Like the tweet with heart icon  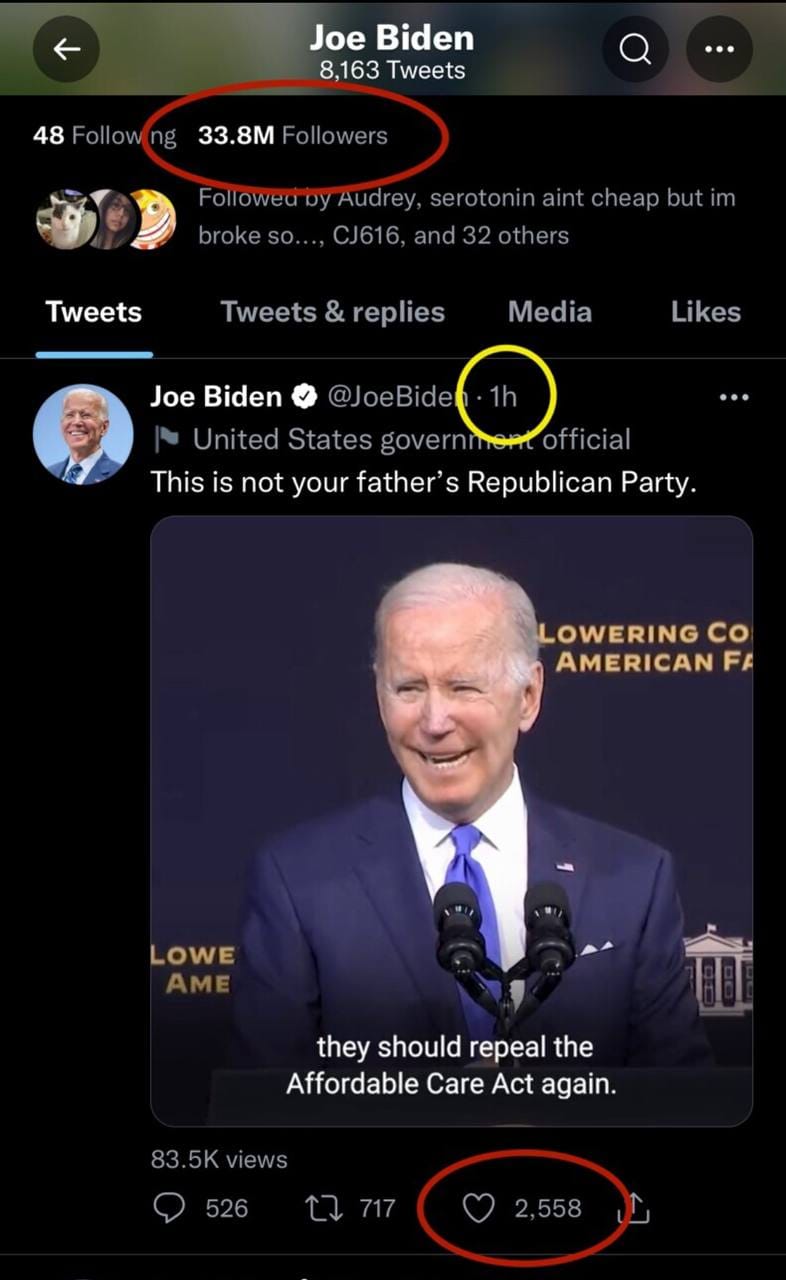480,1208
